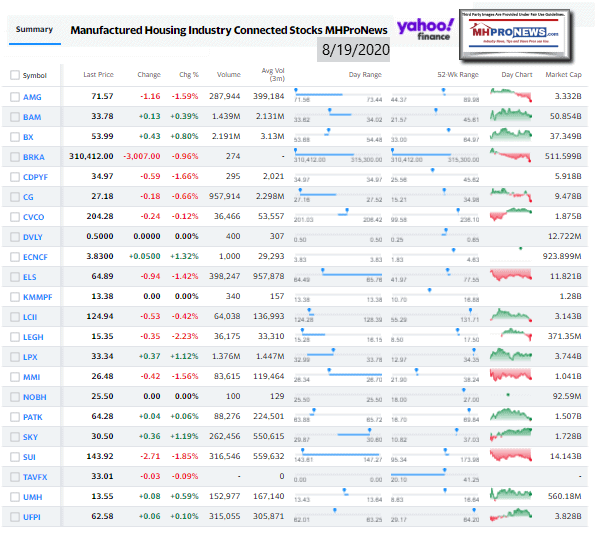Open the SKY day chart sparkline
The width and height of the screenshot is (597, 533).
(x=511, y=434)
